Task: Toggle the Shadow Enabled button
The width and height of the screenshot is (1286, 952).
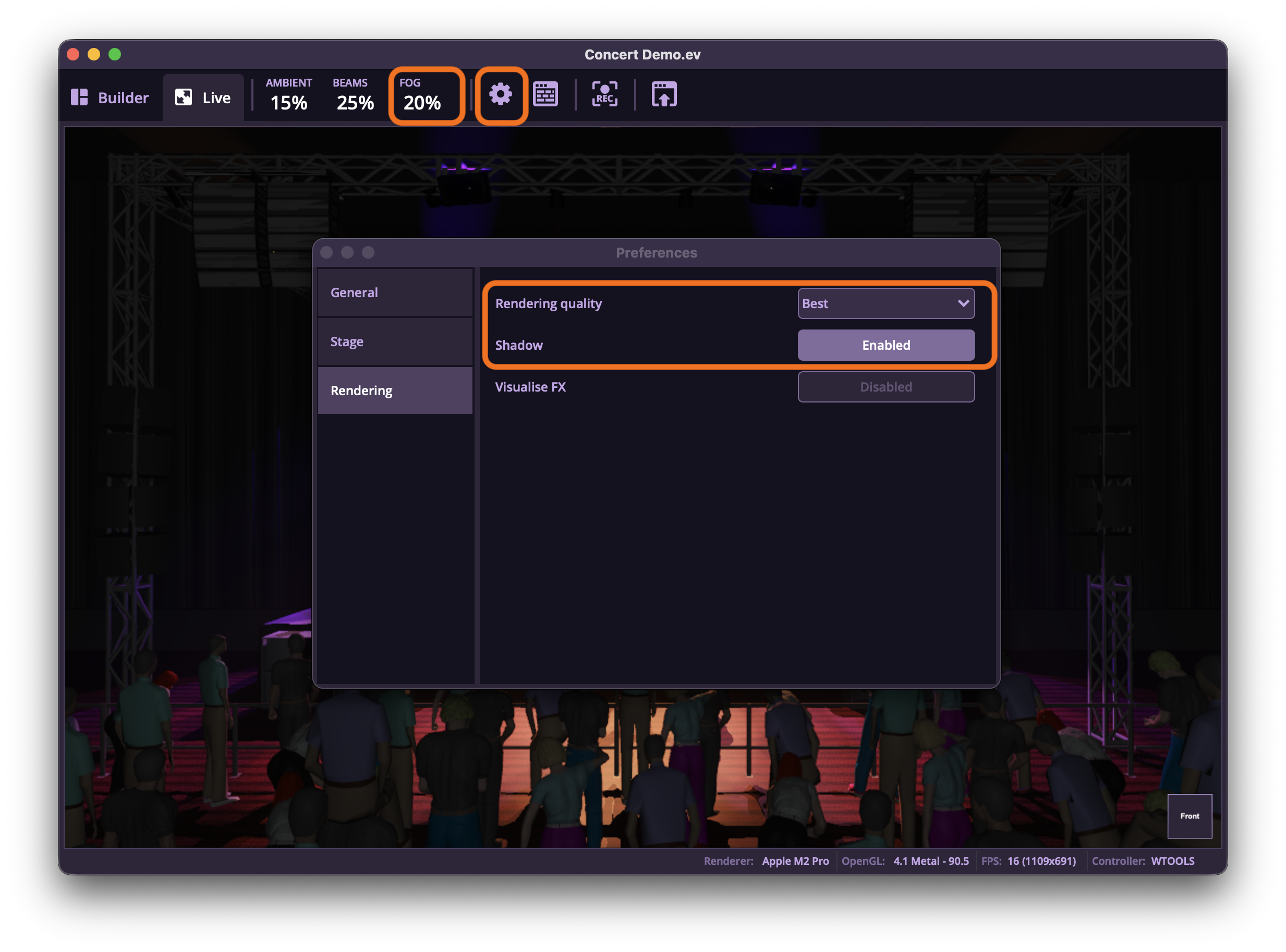Action: click(886, 345)
